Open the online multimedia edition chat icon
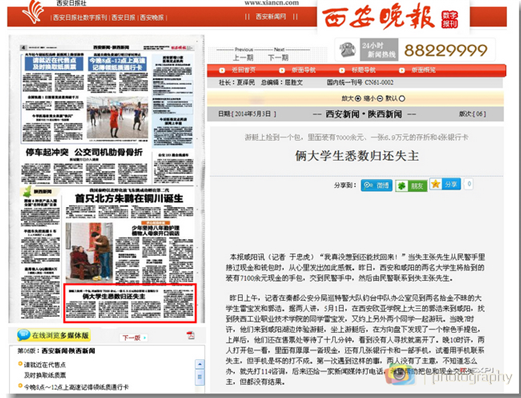The height and width of the screenshot is (398, 521). 24,335
